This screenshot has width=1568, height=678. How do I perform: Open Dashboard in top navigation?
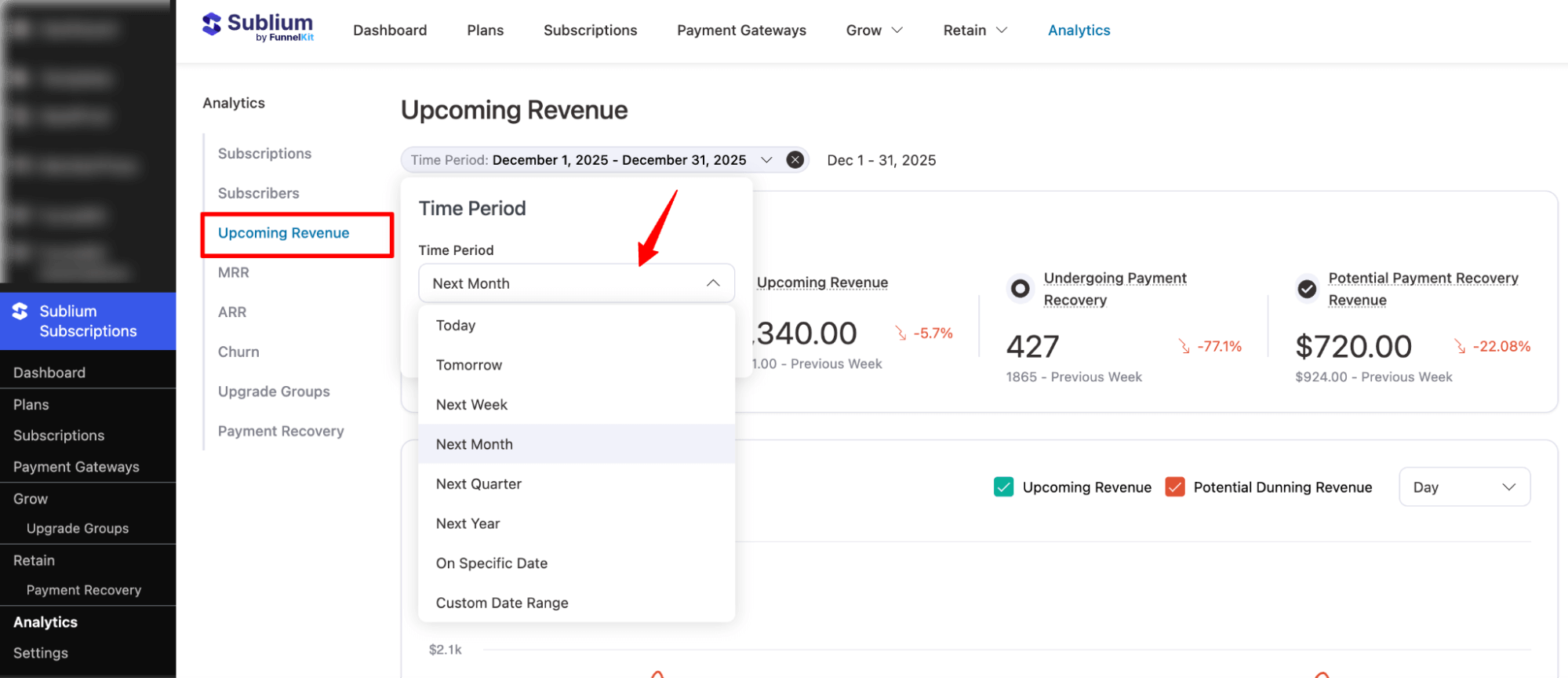tap(390, 31)
